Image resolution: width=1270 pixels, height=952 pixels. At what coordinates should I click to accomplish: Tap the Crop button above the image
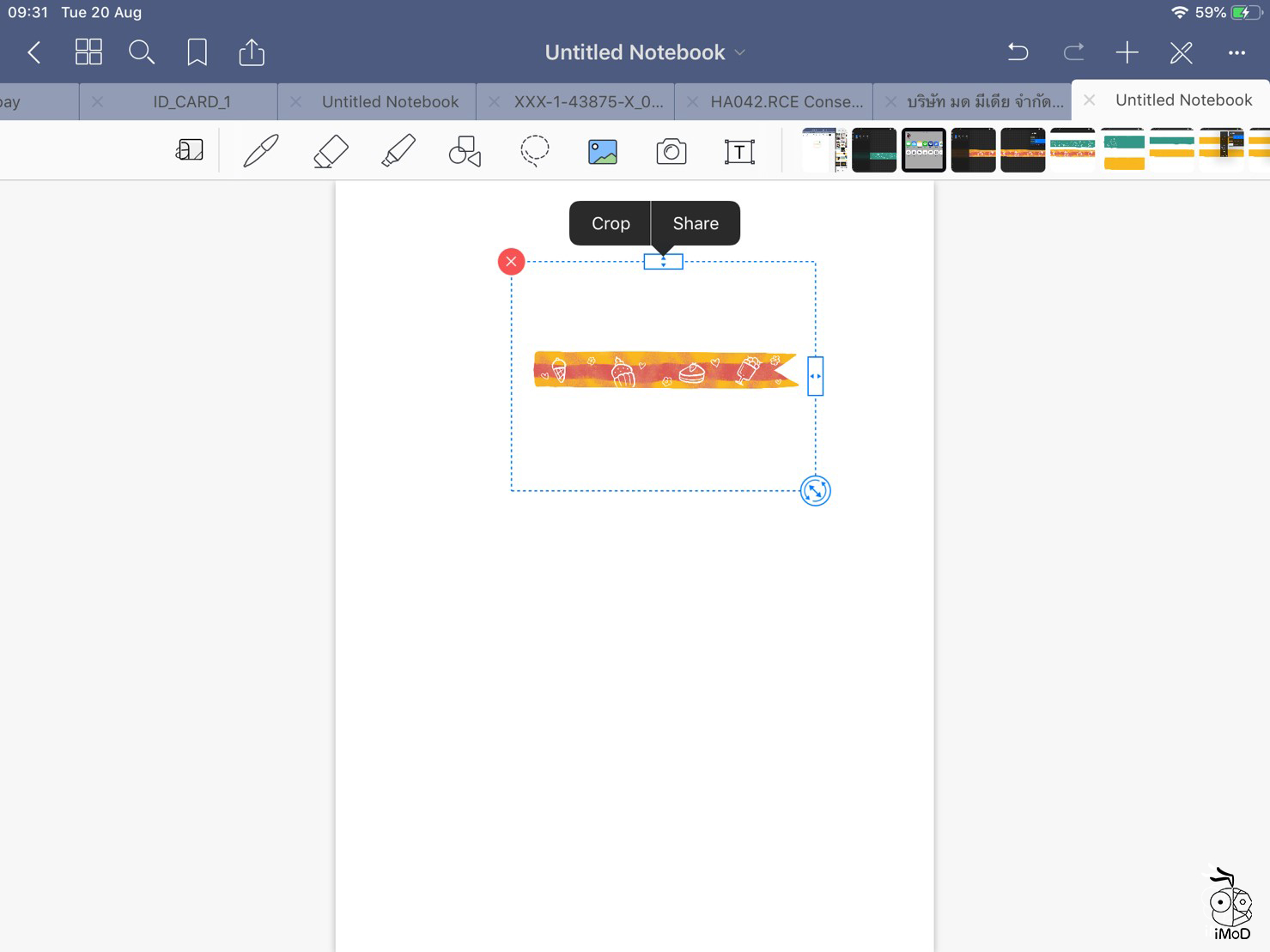[610, 223]
